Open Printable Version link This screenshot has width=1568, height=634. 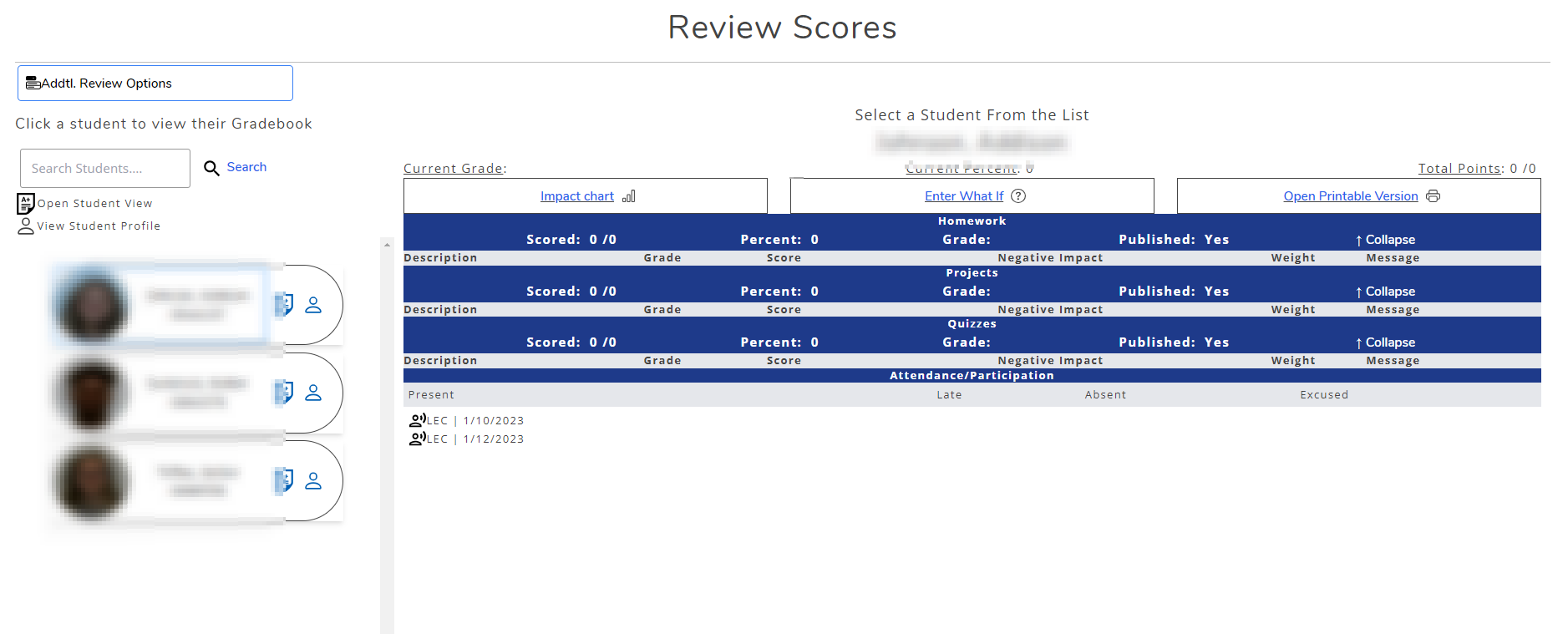1351,196
